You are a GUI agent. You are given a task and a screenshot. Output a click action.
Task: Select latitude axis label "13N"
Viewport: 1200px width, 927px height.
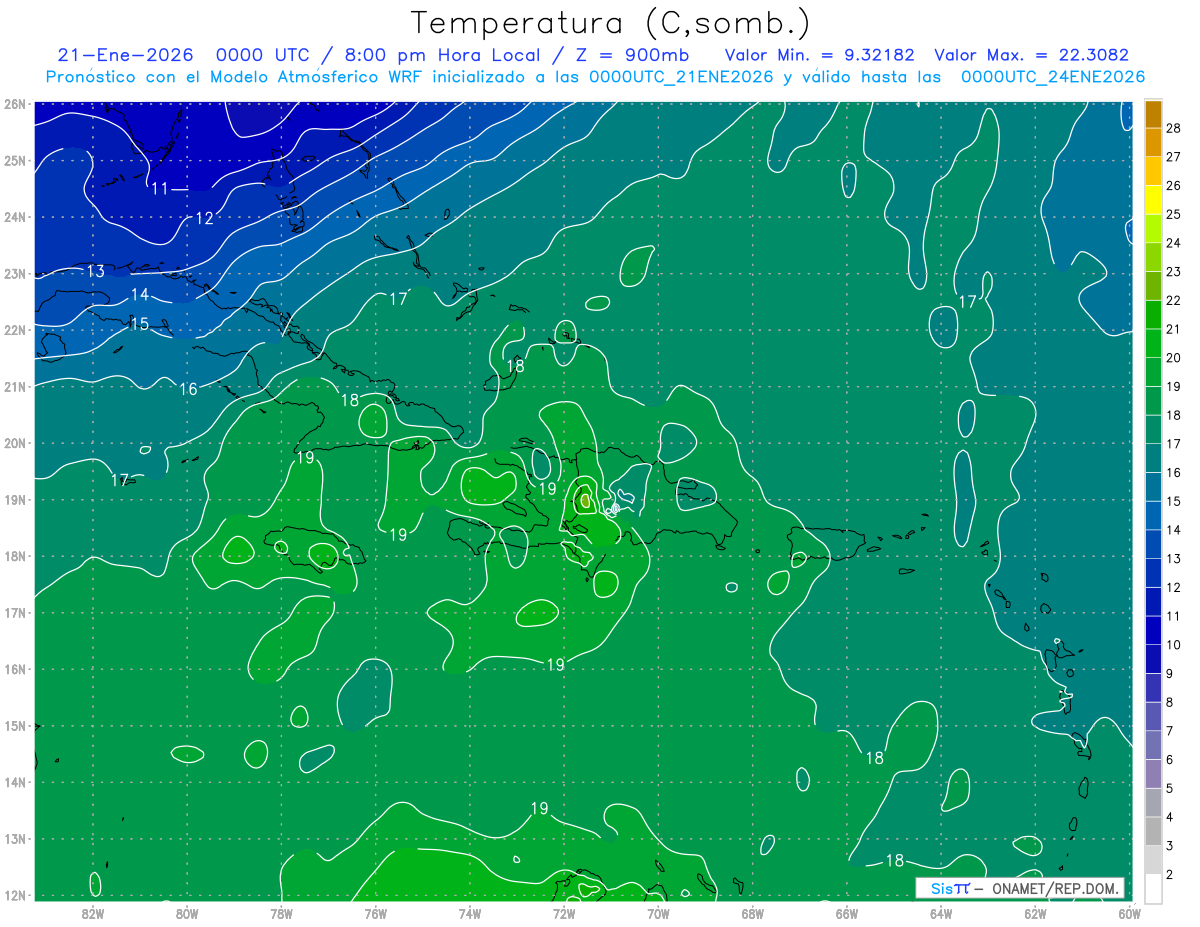pos(15,838)
